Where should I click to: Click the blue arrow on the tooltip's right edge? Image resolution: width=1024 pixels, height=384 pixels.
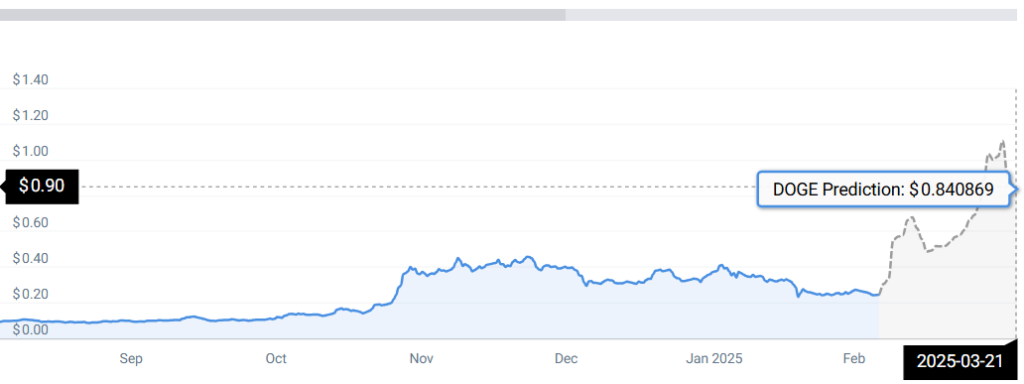[x=1014, y=190]
